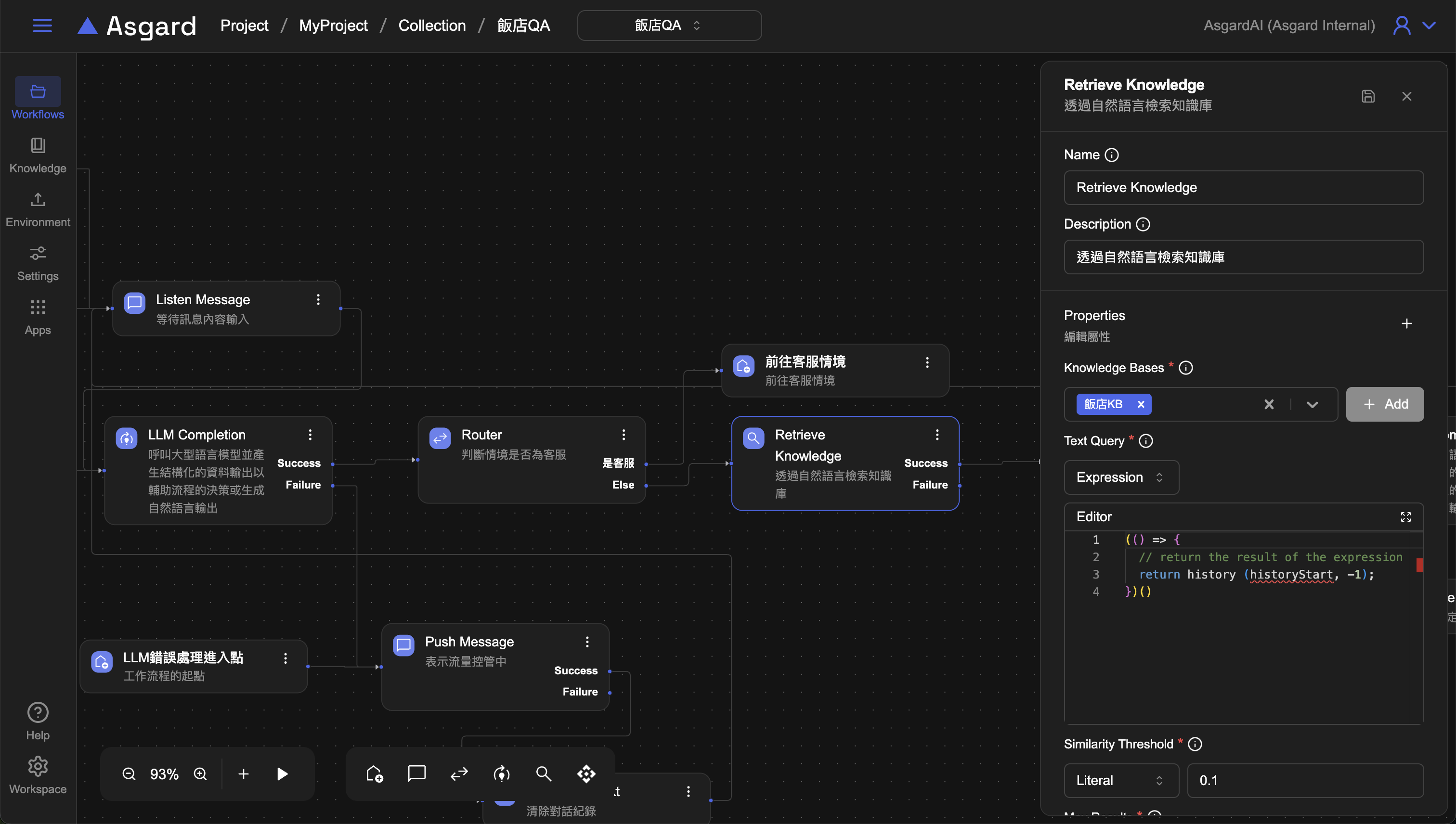This screenshot has height=824, width=1456.
Task: Open the hamburger menu
Action: [42, 26]
